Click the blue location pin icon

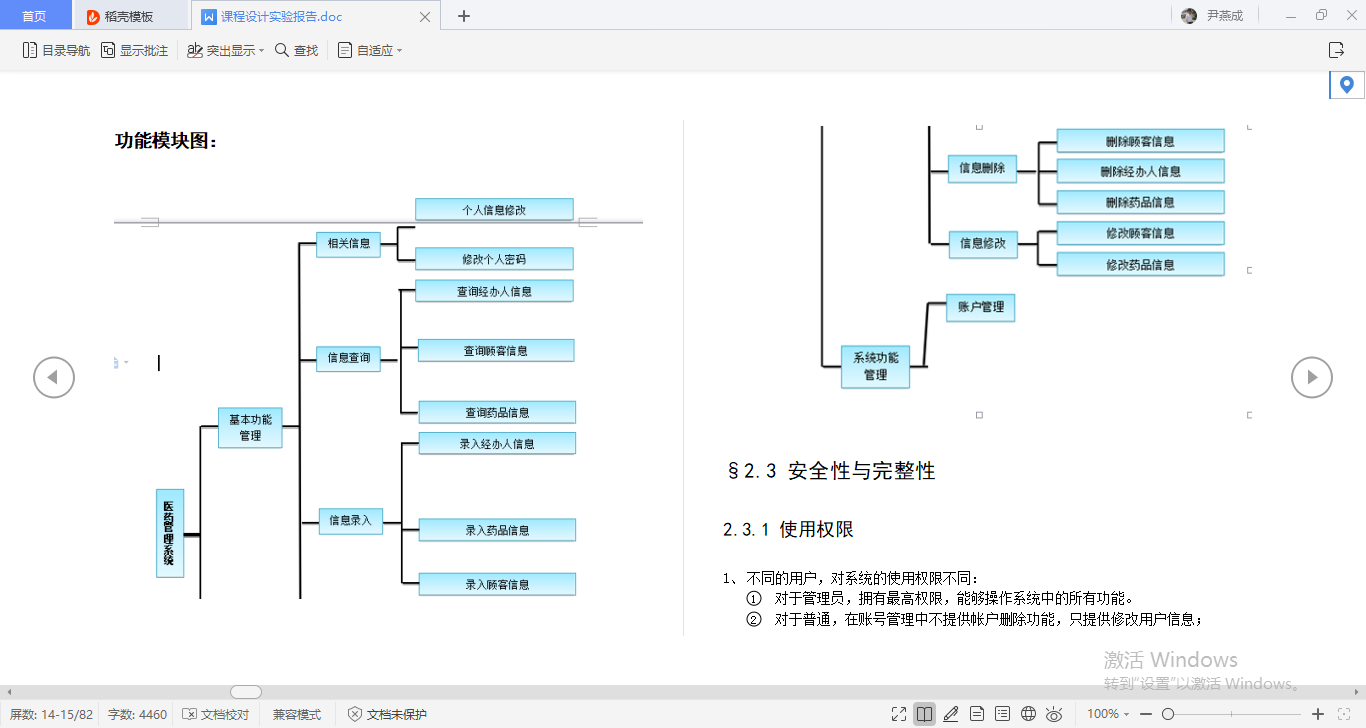pyautogui.click(x=1347, y=85)
